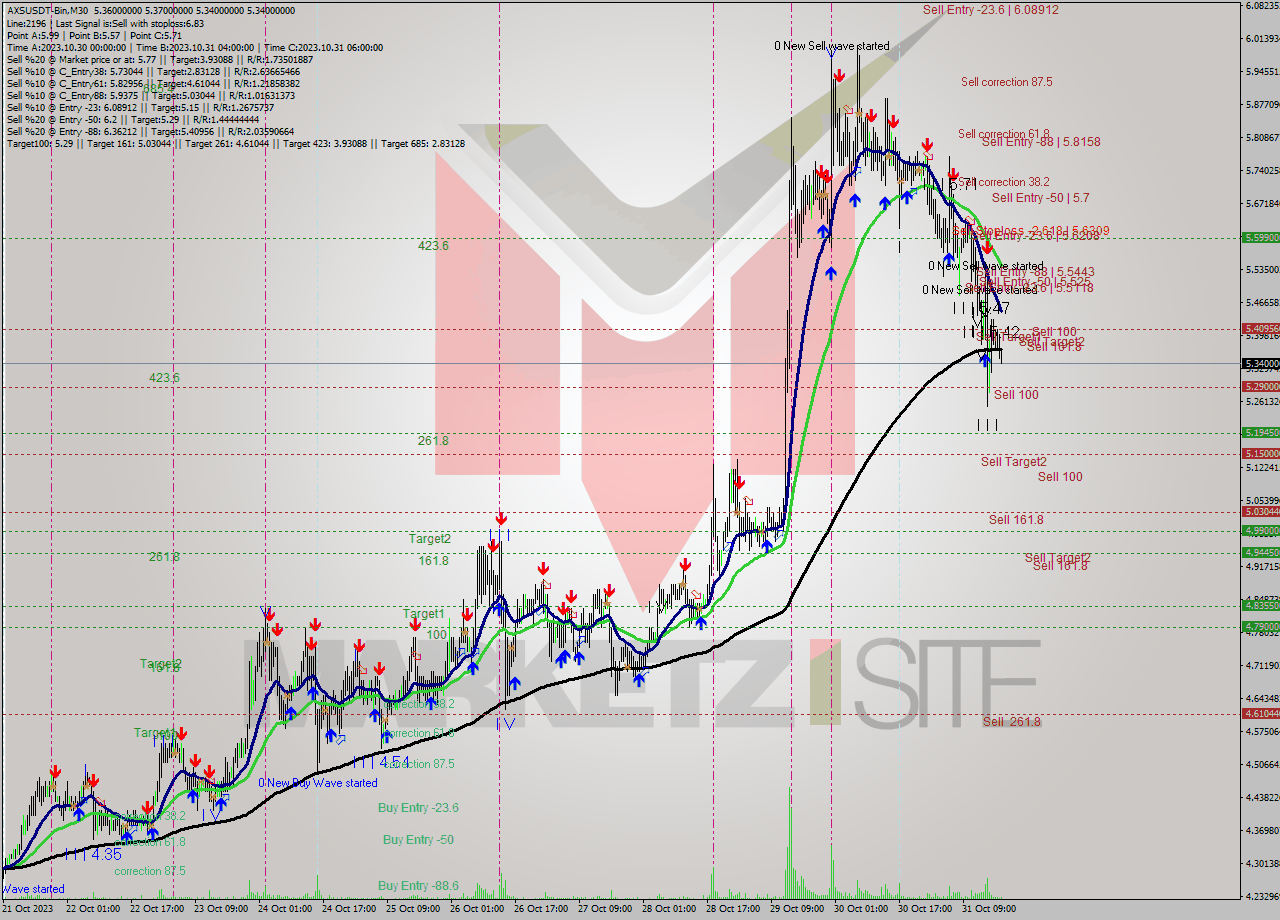Click the '0 New Buy Wave started' label
The width and height of the screenshot is (1280, 920).
tap(318, 783)
